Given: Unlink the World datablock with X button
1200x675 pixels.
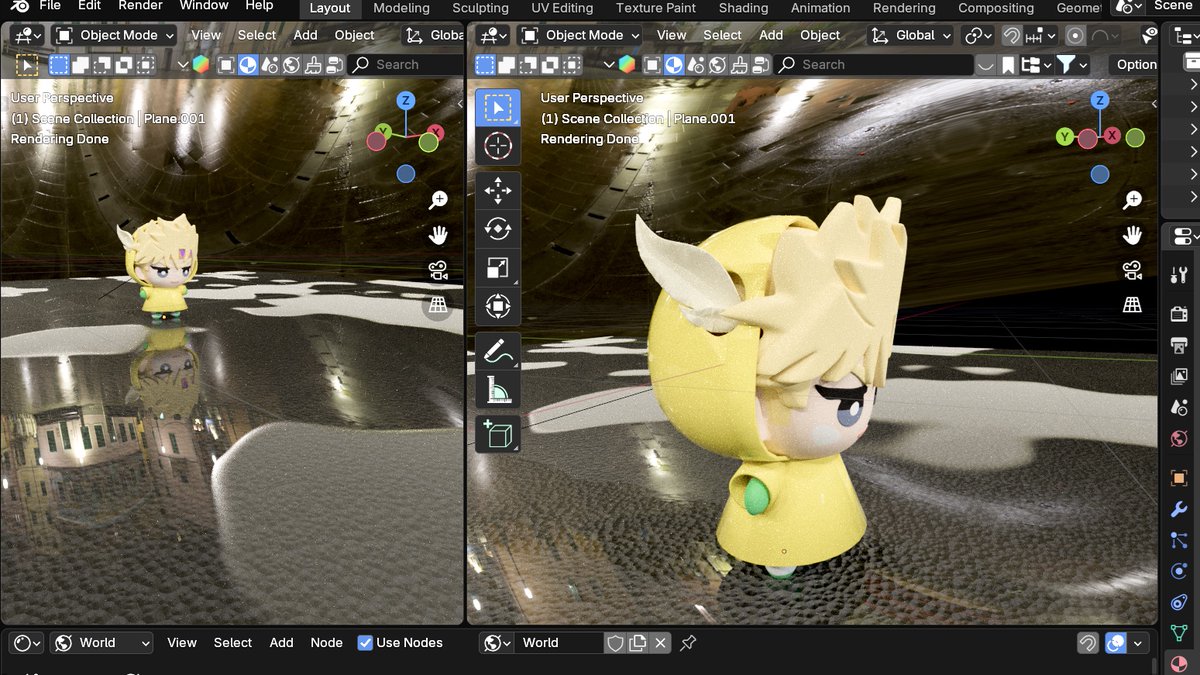Looking at the screenshot, I should [660, 643].
